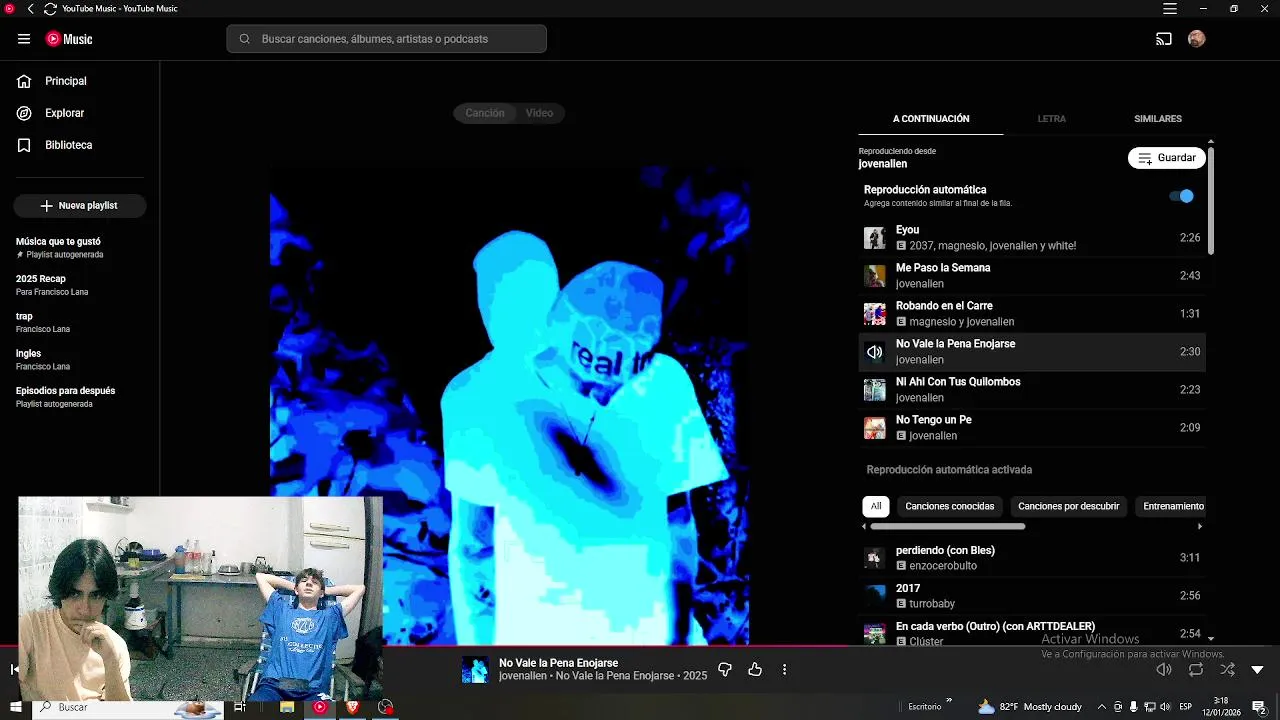Open the weather widget showing 82°F
1280x720 pixels.
pyautogui.click(x=1030, y=707)
